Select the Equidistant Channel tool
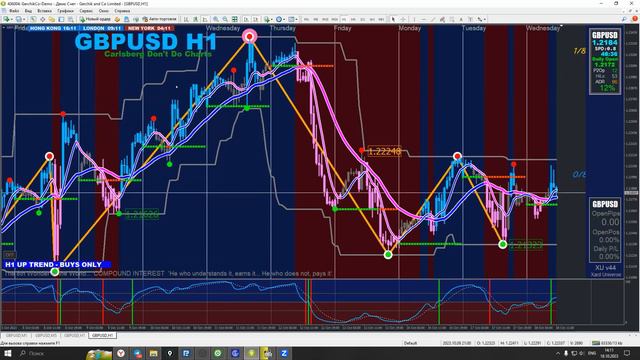 pyautogui.click(x=442, y=19)
